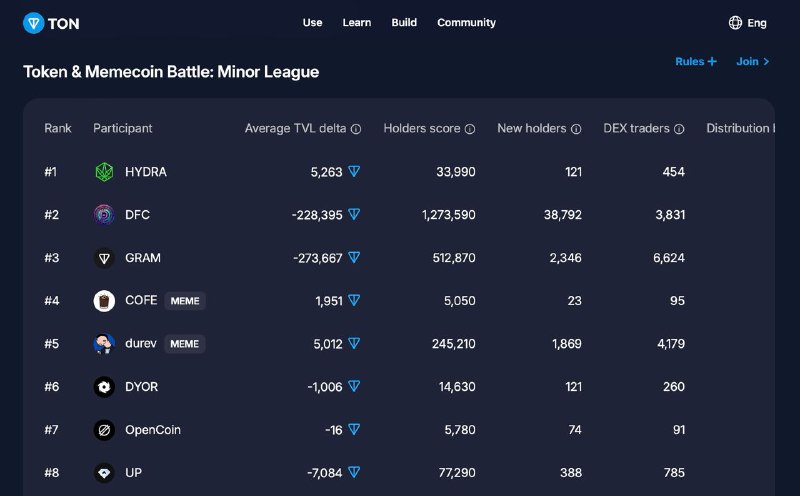Click the TON logo icon
800x496 pixels.
pos(34,23)
